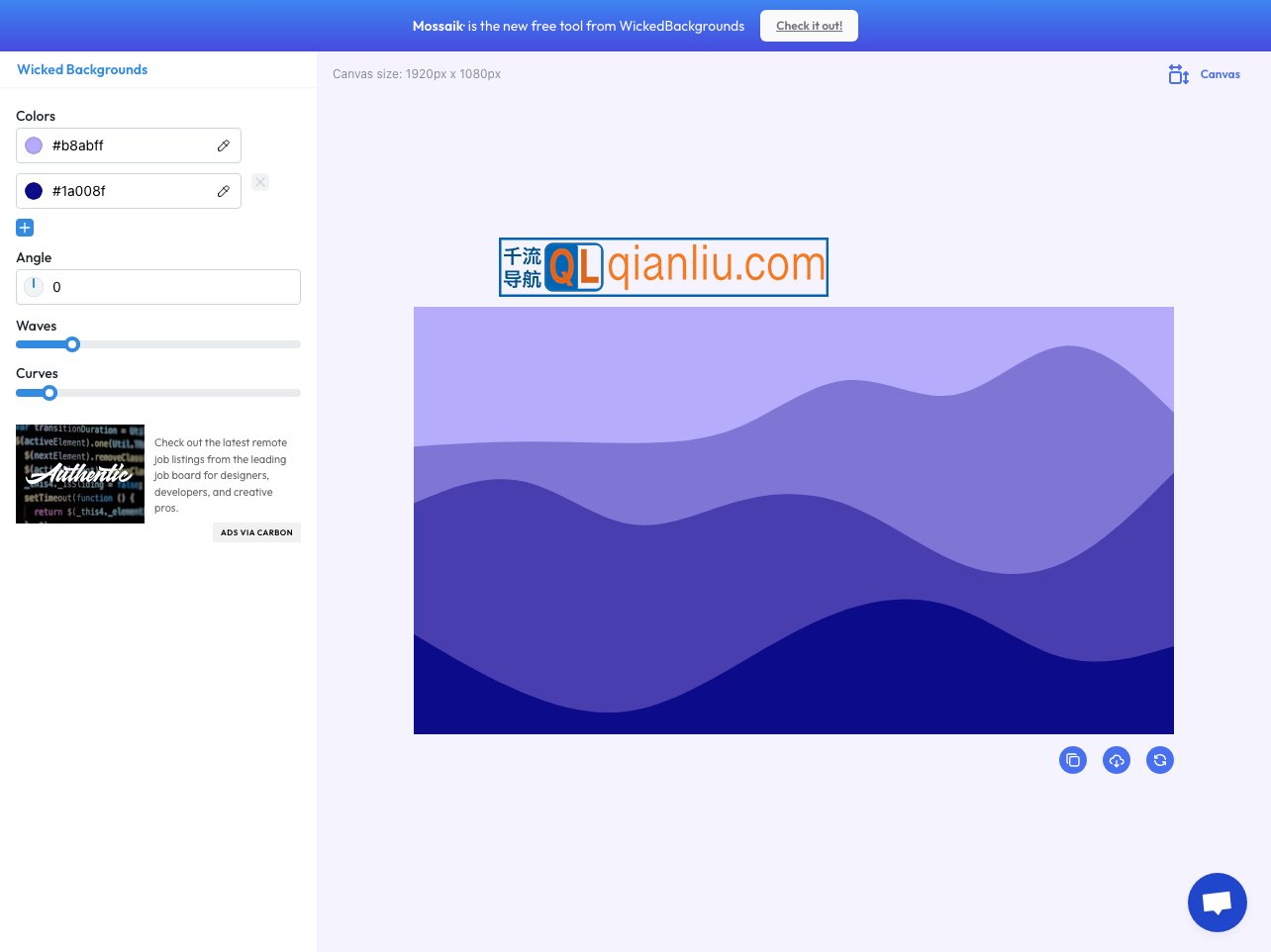The image size is (1271, 952).
Task: Click the copy SVG icon below canvas
Action: tap(1073, 760)
